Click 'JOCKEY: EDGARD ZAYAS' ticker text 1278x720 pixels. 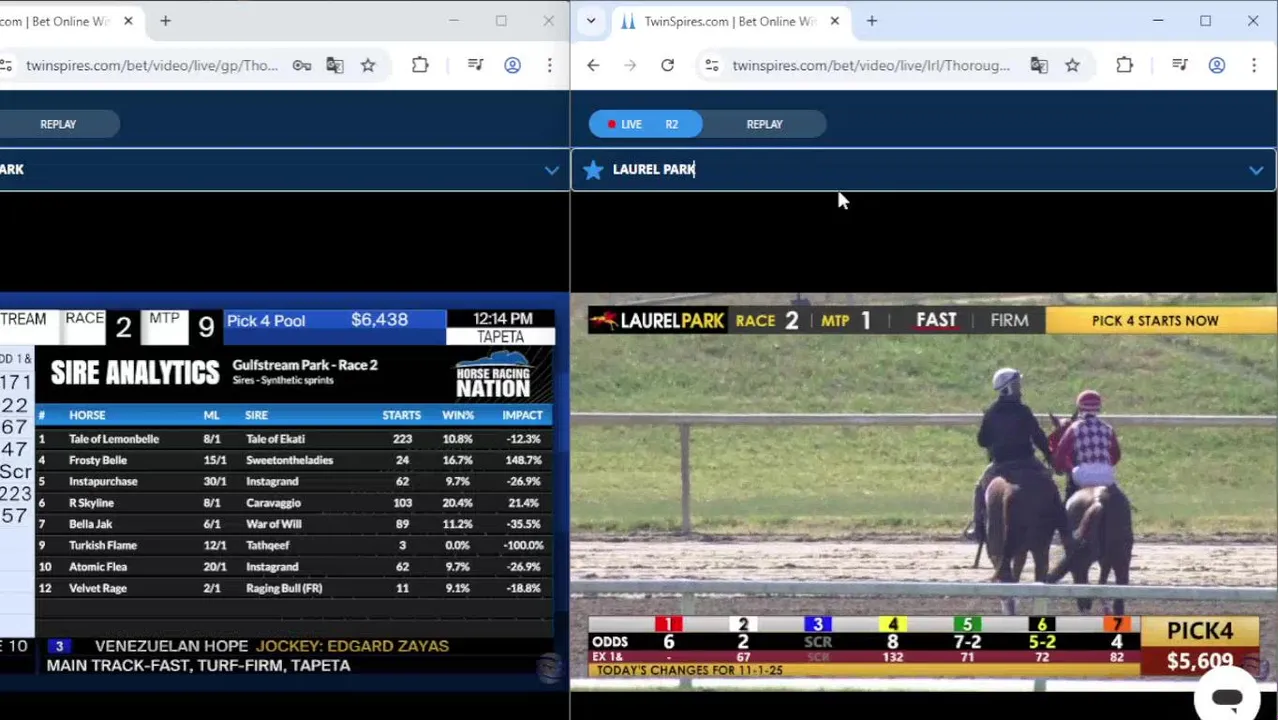[x=352, y=646]
